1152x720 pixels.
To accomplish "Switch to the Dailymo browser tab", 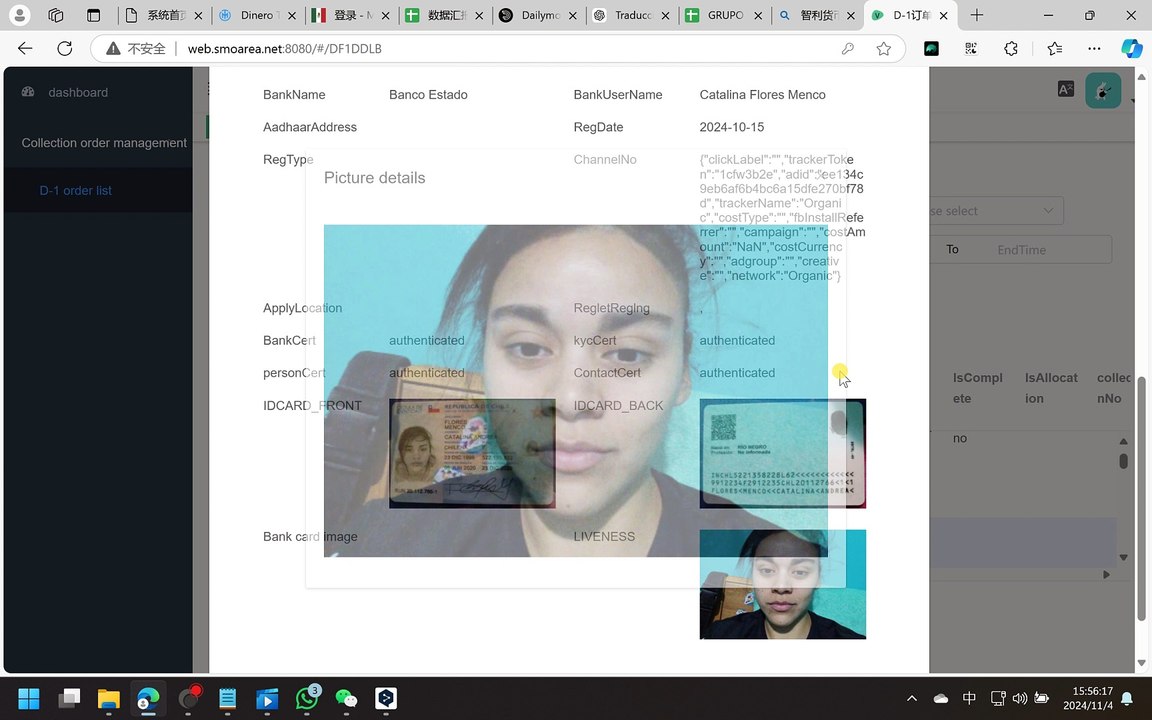I will 538,15.
